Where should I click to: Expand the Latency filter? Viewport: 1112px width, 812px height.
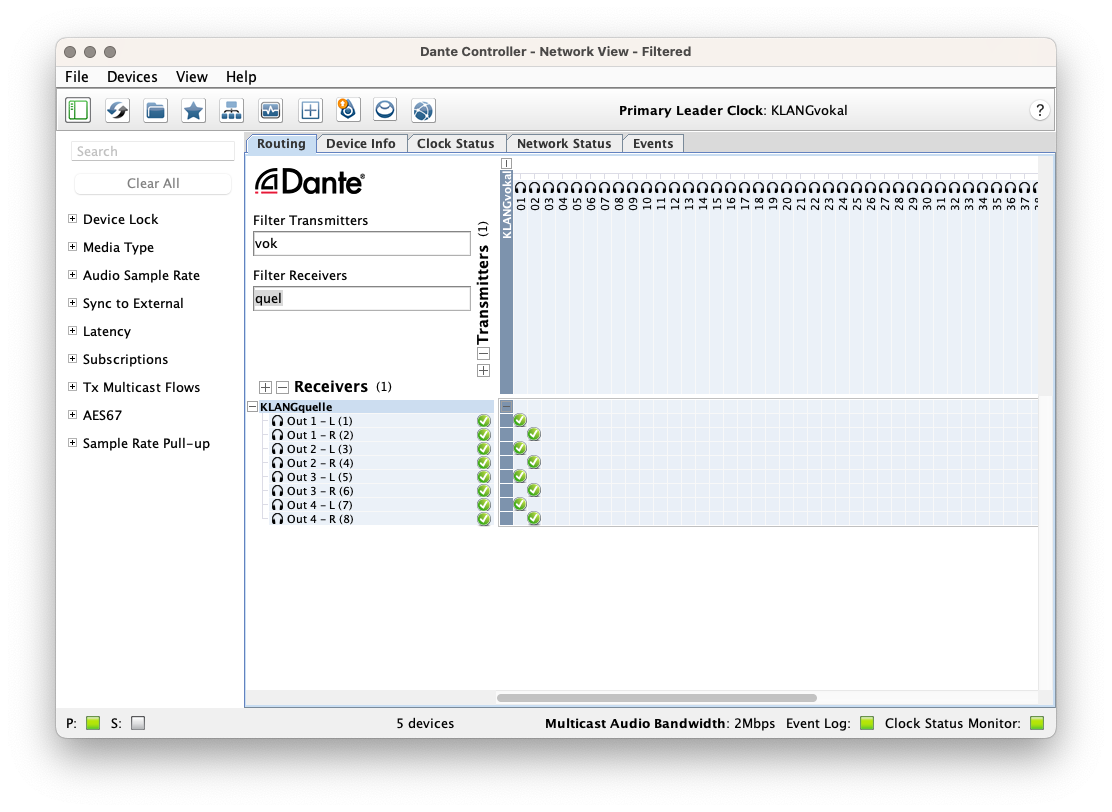72,330
